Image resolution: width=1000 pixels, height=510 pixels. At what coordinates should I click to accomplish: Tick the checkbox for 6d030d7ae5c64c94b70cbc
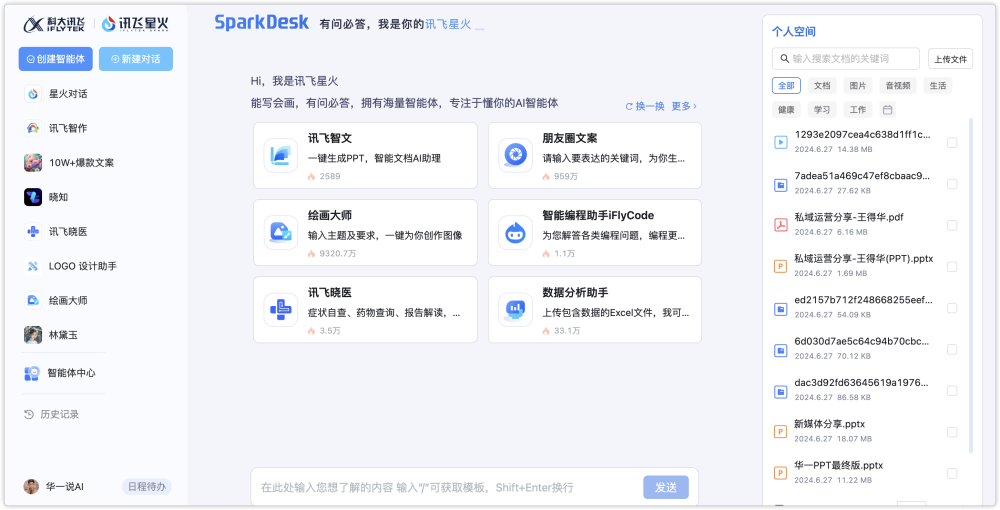pyautogui.click(x=952, y=349)
